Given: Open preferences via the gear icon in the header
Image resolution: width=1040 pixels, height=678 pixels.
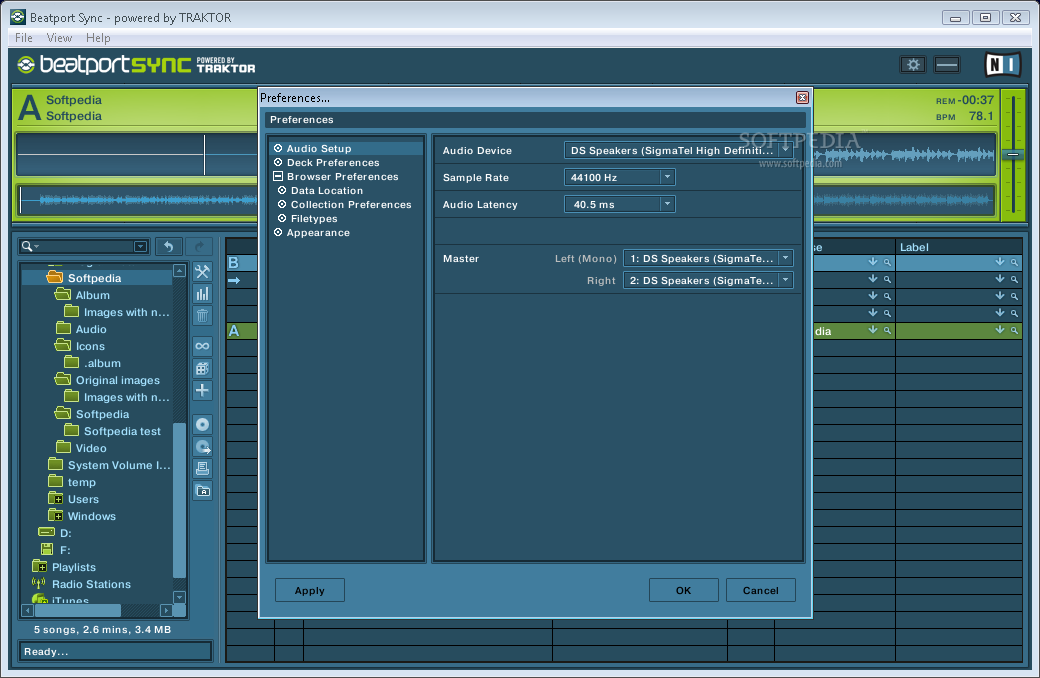Looking at the screenshot, I should [x=913, y=64].
